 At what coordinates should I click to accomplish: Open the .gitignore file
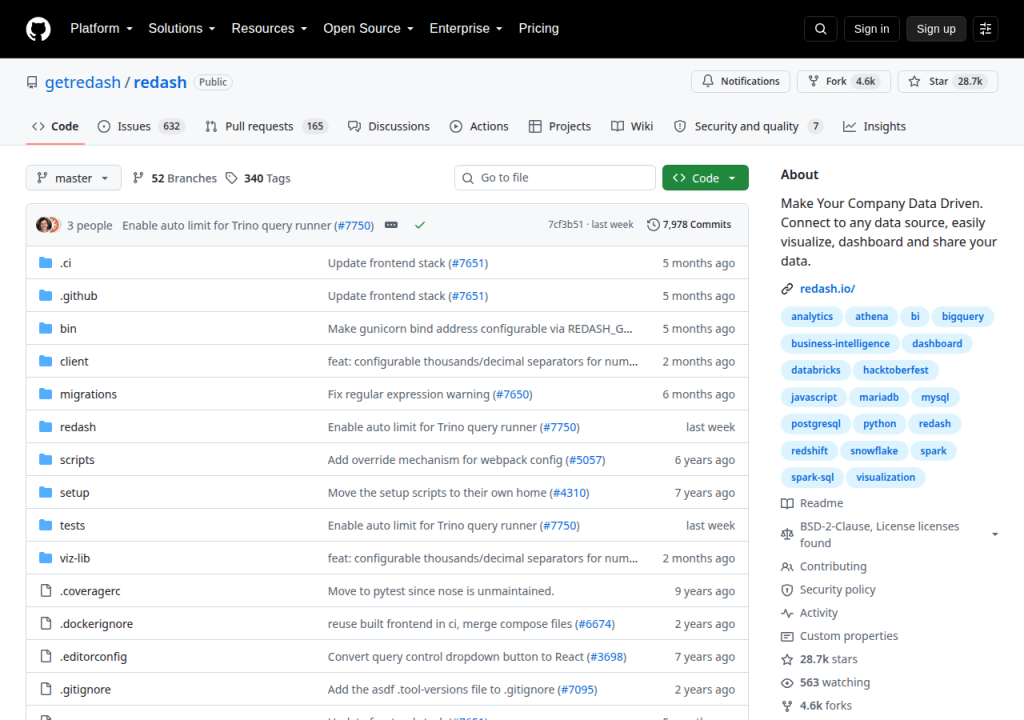86,689
